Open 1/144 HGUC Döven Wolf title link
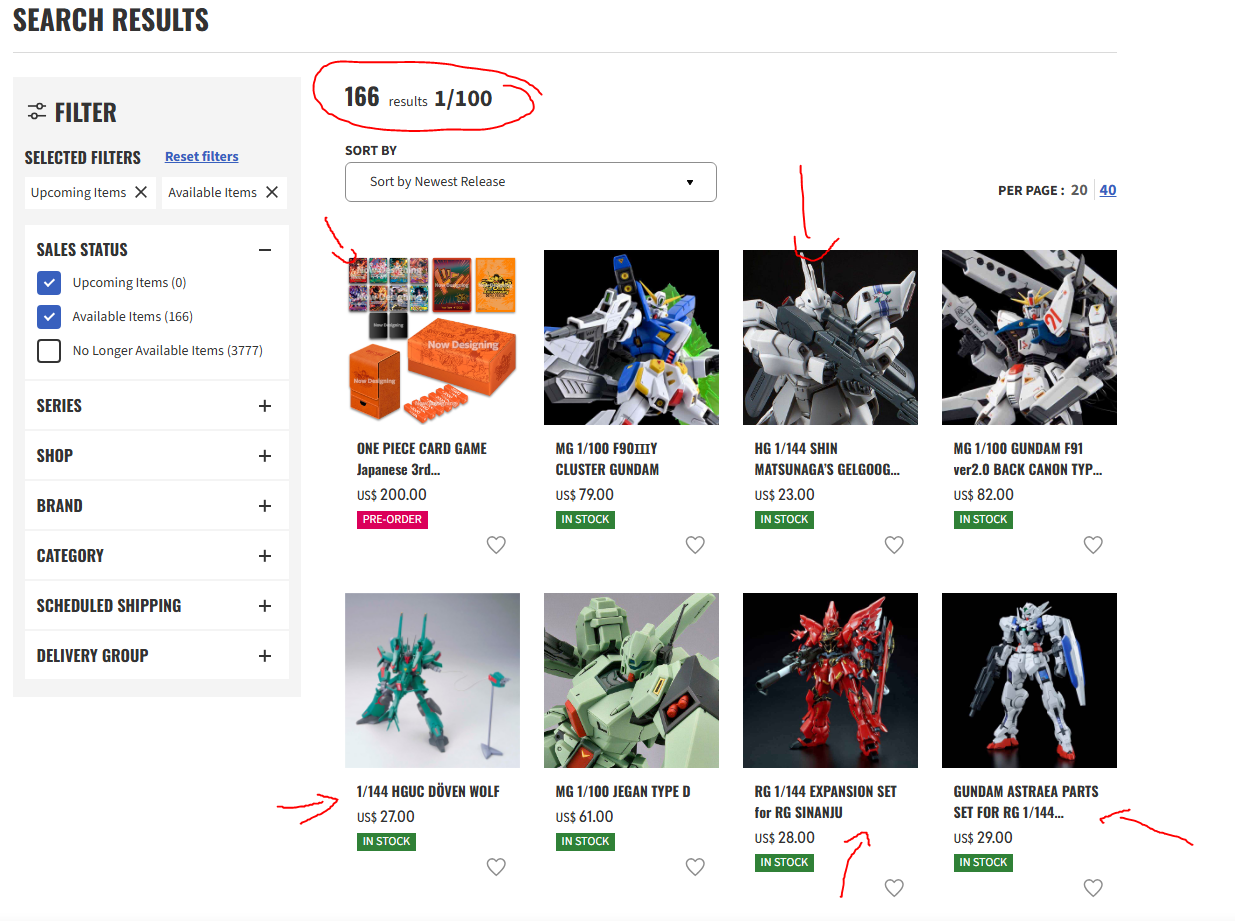1235x921 pixels. [428, 792]
